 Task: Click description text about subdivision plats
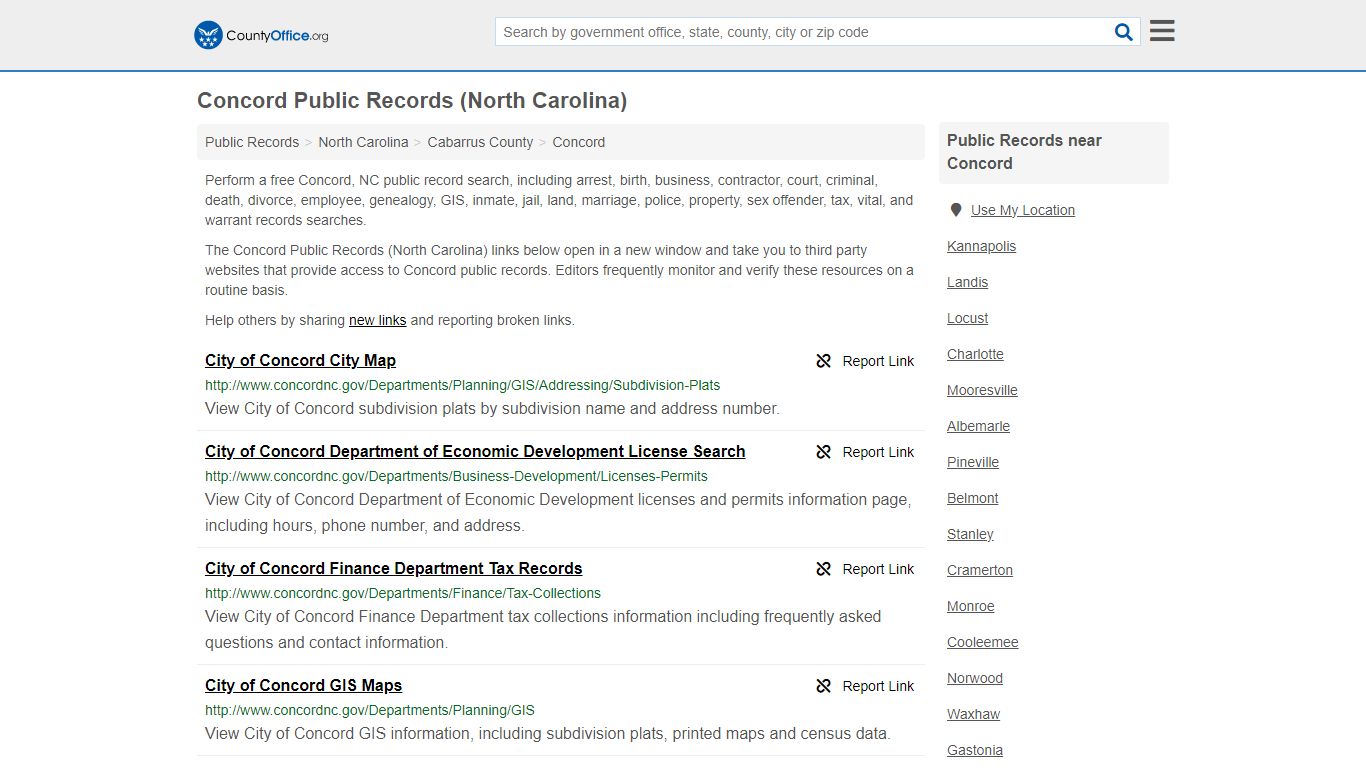click(492, 408)
